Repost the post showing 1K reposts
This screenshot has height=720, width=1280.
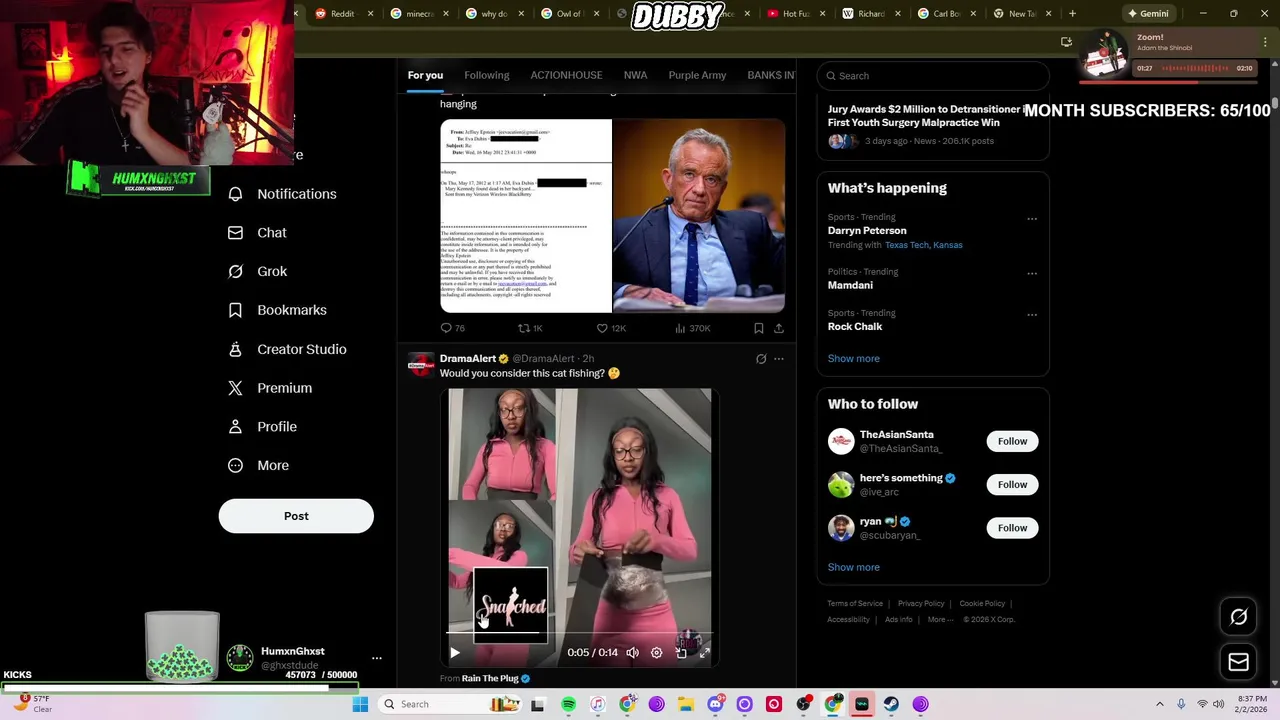click(530, 328)
